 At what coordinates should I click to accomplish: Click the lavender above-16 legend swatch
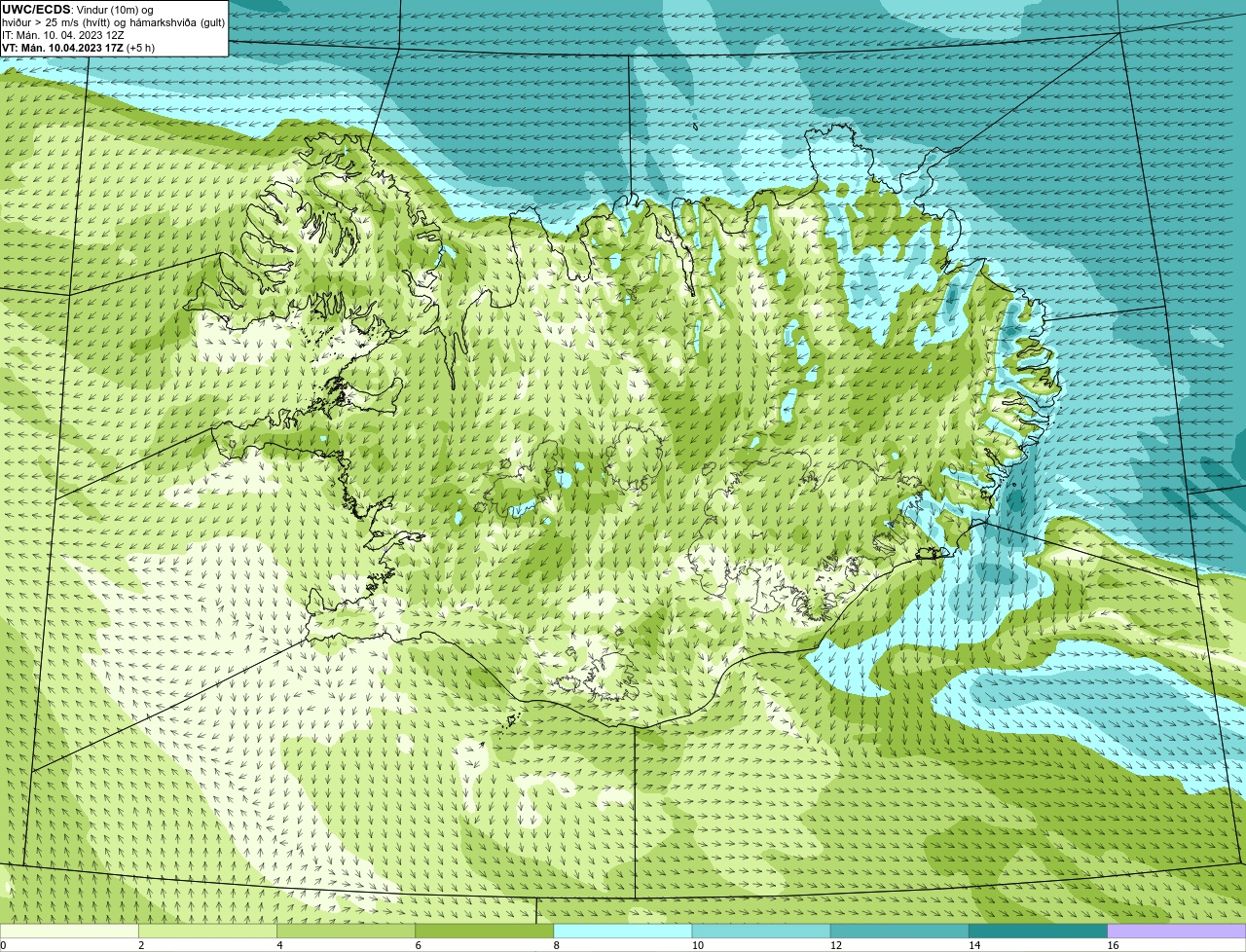coord(1177,932)
